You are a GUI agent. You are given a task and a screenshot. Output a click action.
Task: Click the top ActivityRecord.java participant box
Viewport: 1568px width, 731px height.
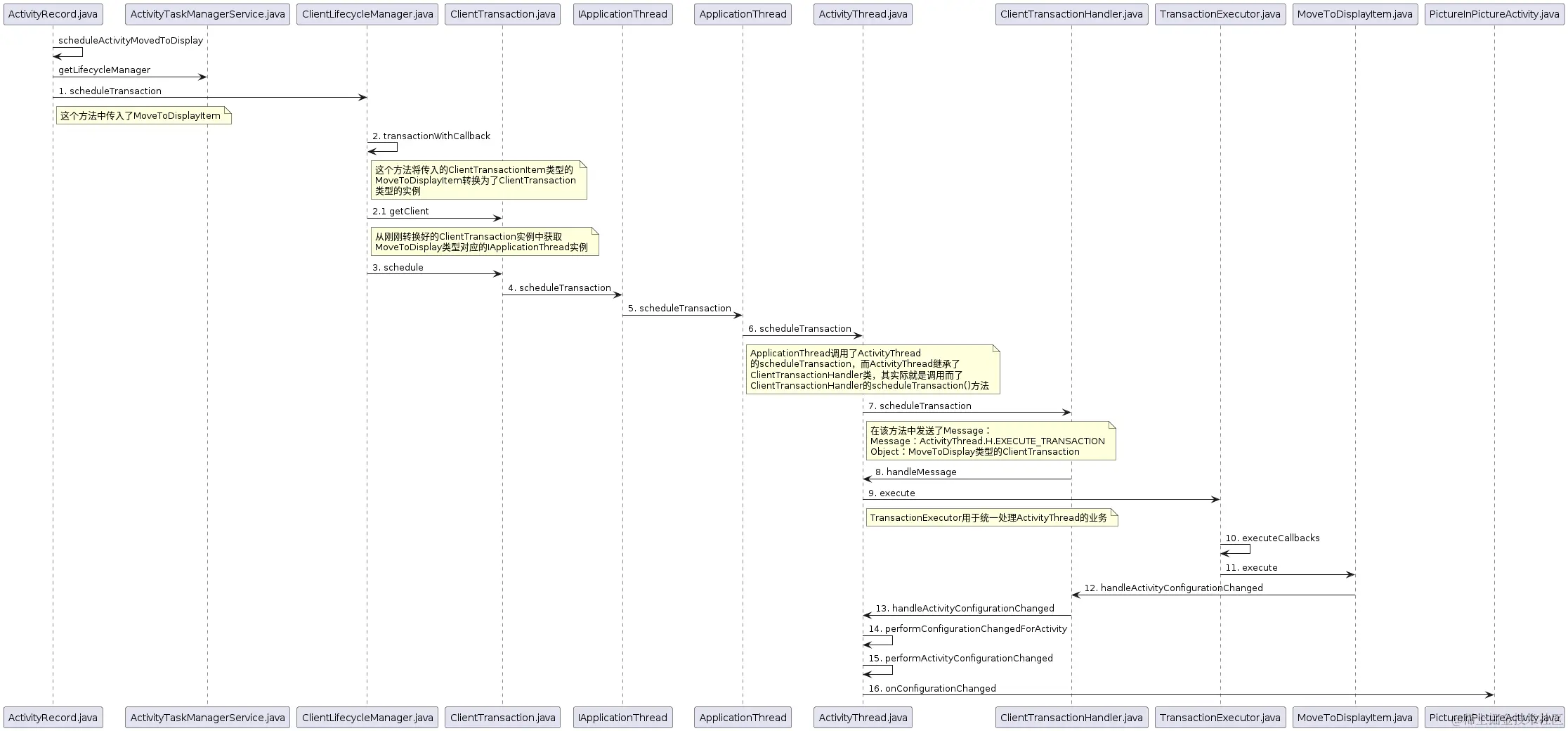(x=53, y=14)
